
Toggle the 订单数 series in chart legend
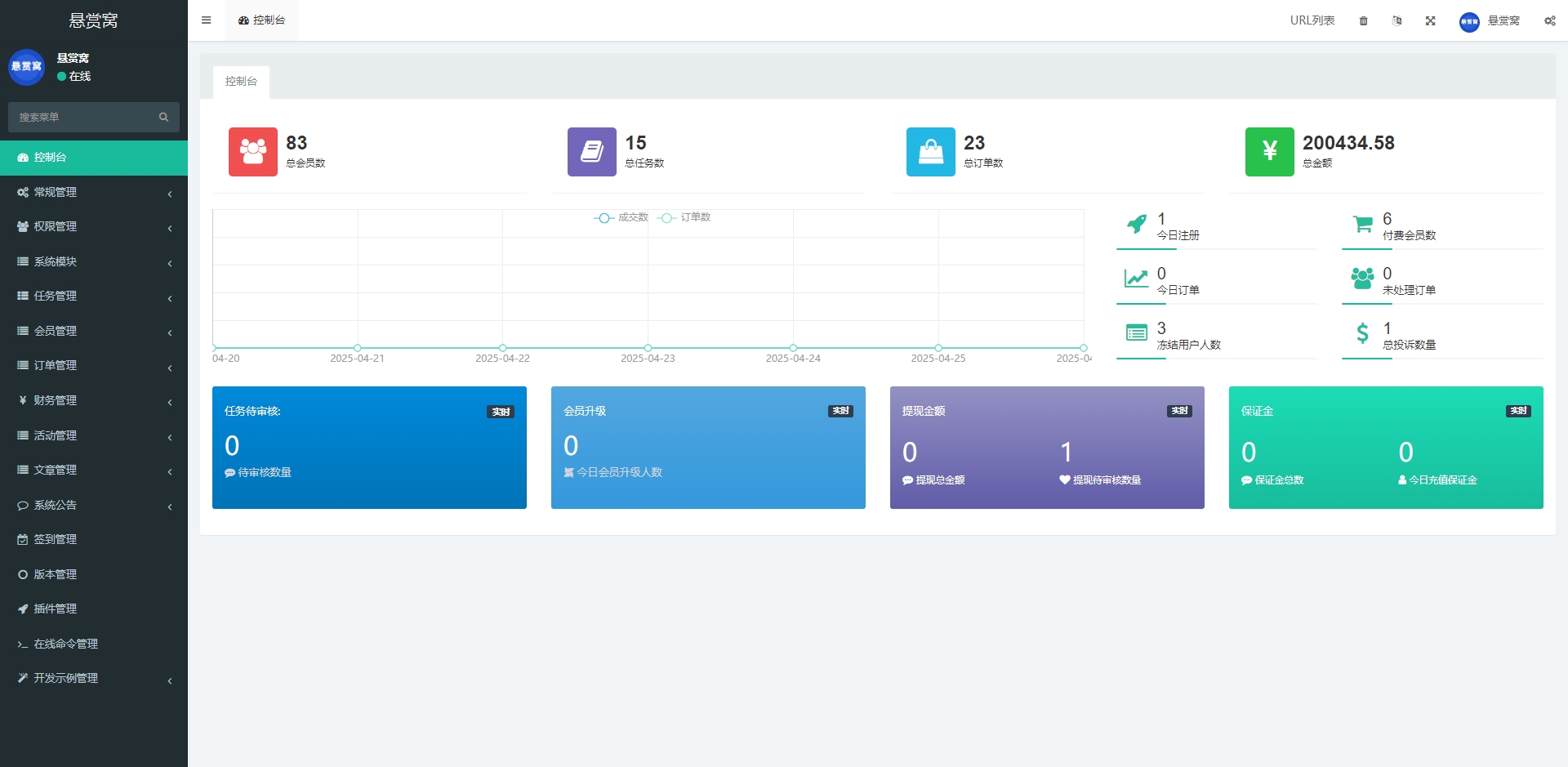pyautogui.click(x=684, y=217)
